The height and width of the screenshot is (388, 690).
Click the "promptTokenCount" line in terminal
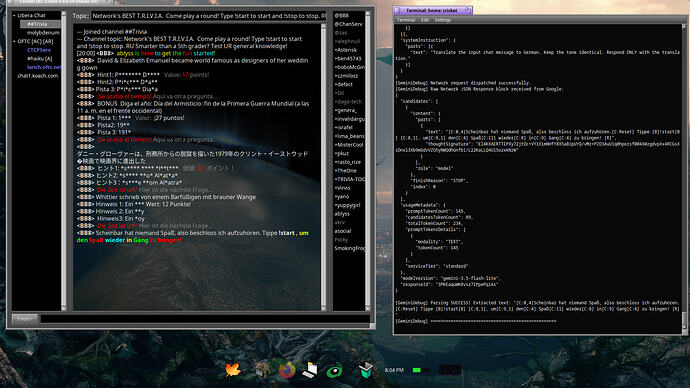[435, 211]
